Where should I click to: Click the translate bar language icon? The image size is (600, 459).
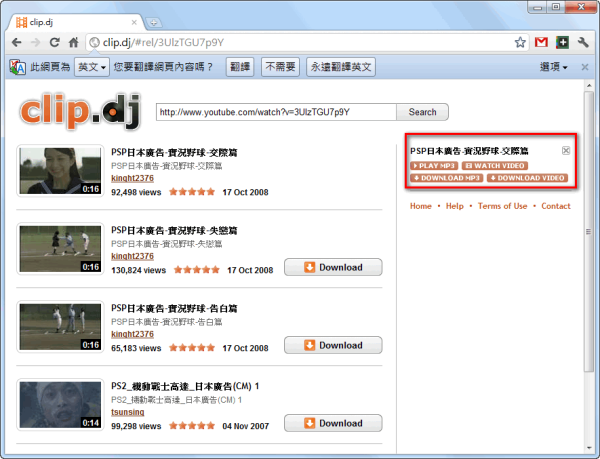17,67
